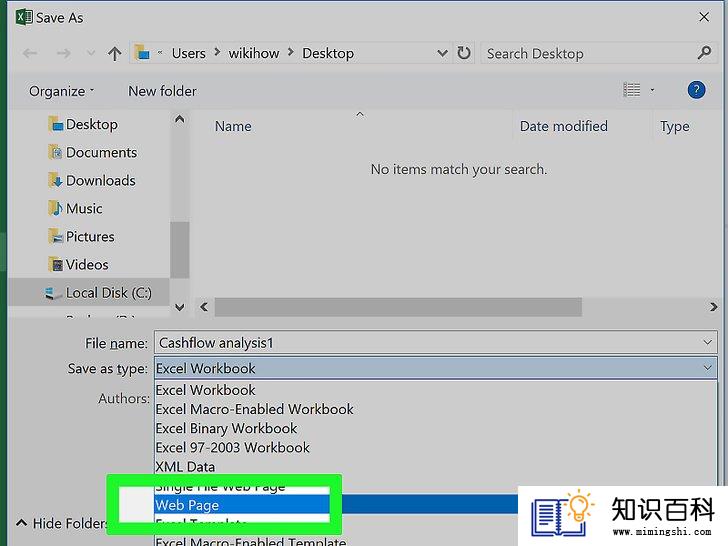
Task: Open the File name dropdown arrow
Action: 708,343
